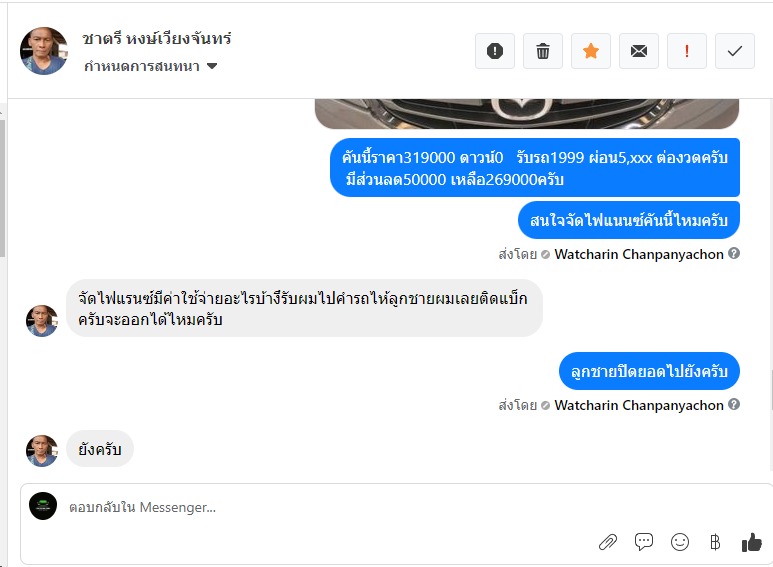
Task: Delete conversation using trash icon
Action: (x=543, y=51)
